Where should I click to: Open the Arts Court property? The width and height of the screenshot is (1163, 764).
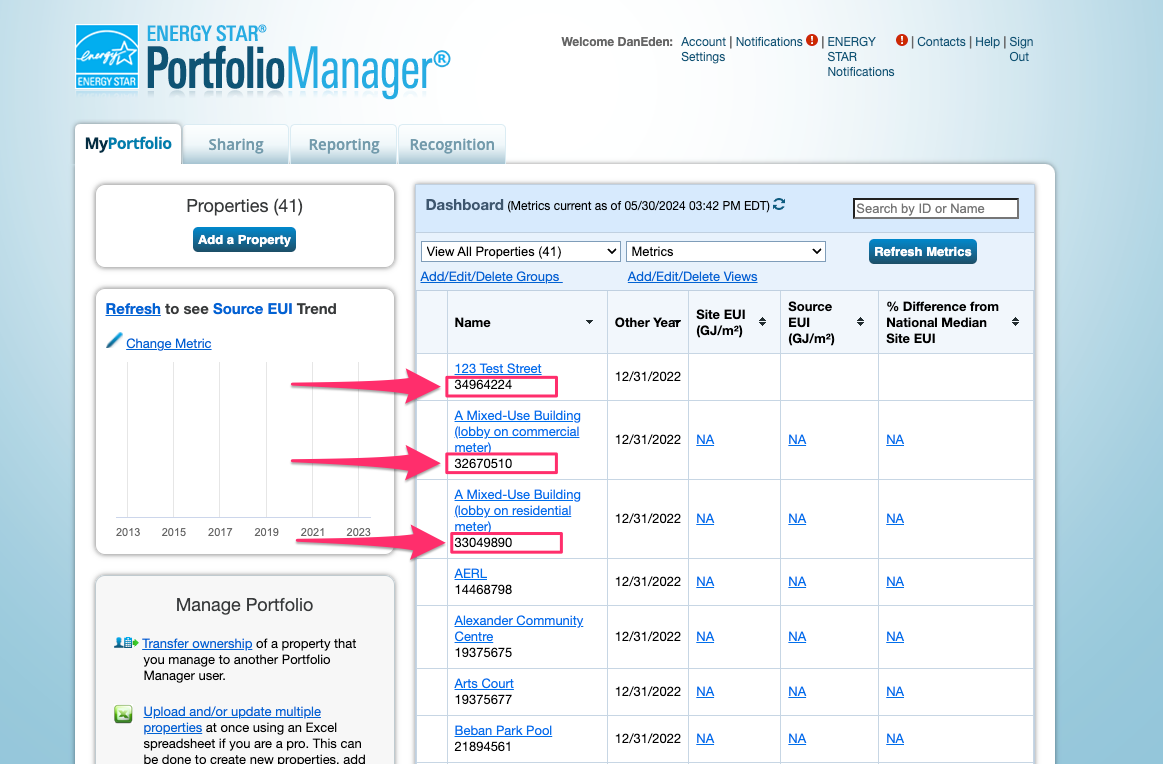pyautogui.click(x=484, y=683)
